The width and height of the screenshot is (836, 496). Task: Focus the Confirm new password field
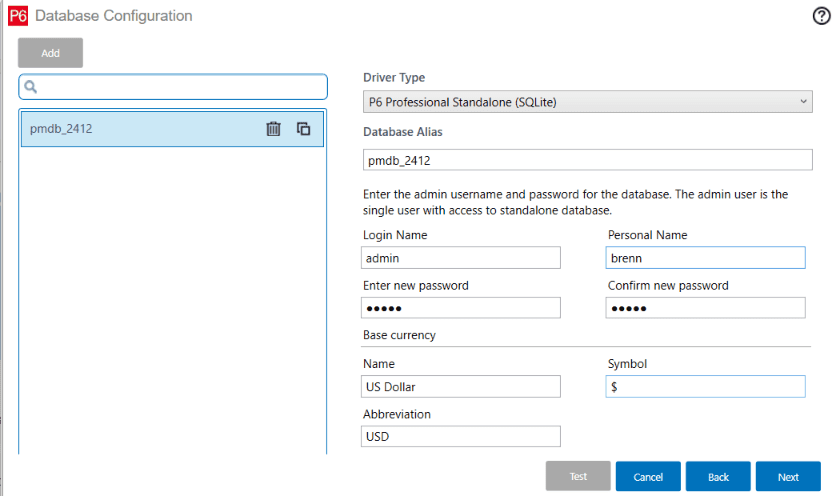705,307
